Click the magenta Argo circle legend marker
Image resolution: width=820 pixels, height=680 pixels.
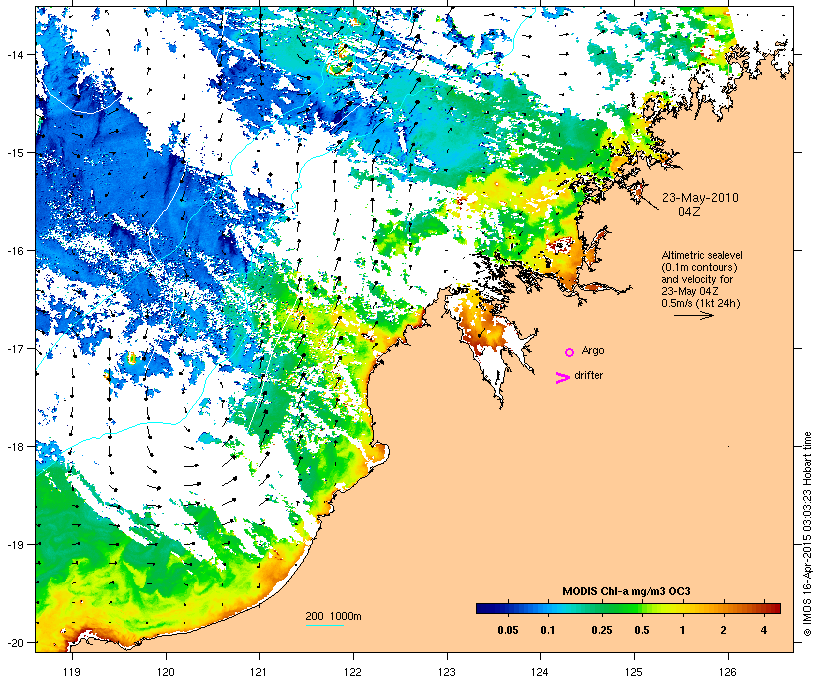click(570, 352)
